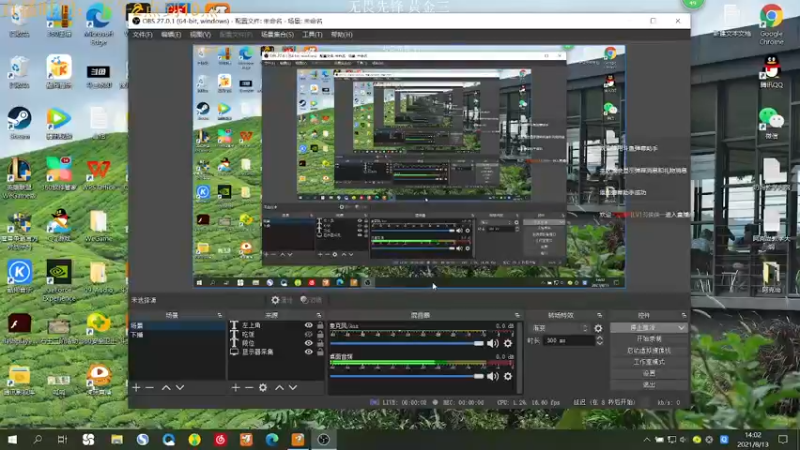The width and height of the screenshot is (800, 450).
Task: Pop out the Sources dock panel
Action: coord(319,315)
